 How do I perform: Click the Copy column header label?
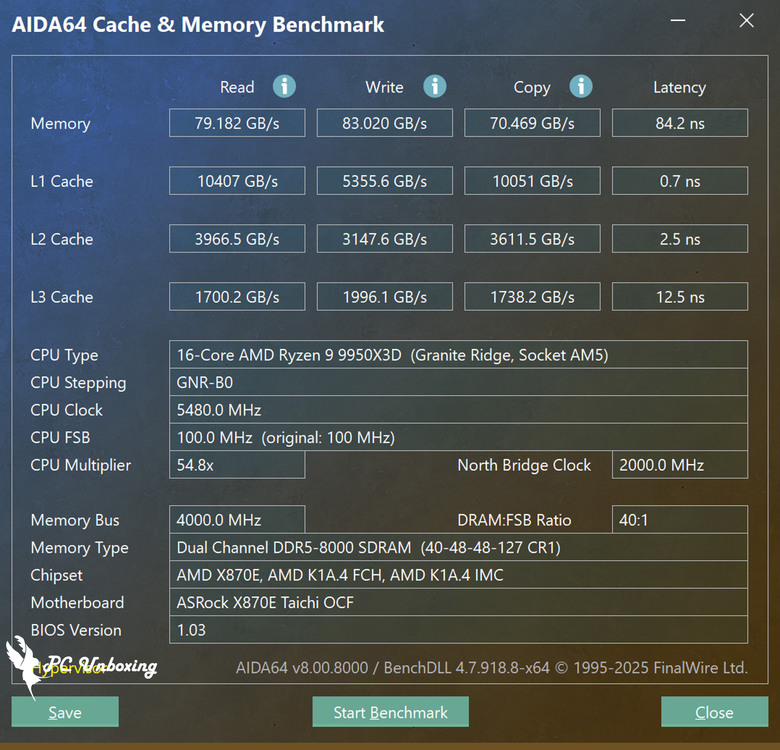click(532, 88)
